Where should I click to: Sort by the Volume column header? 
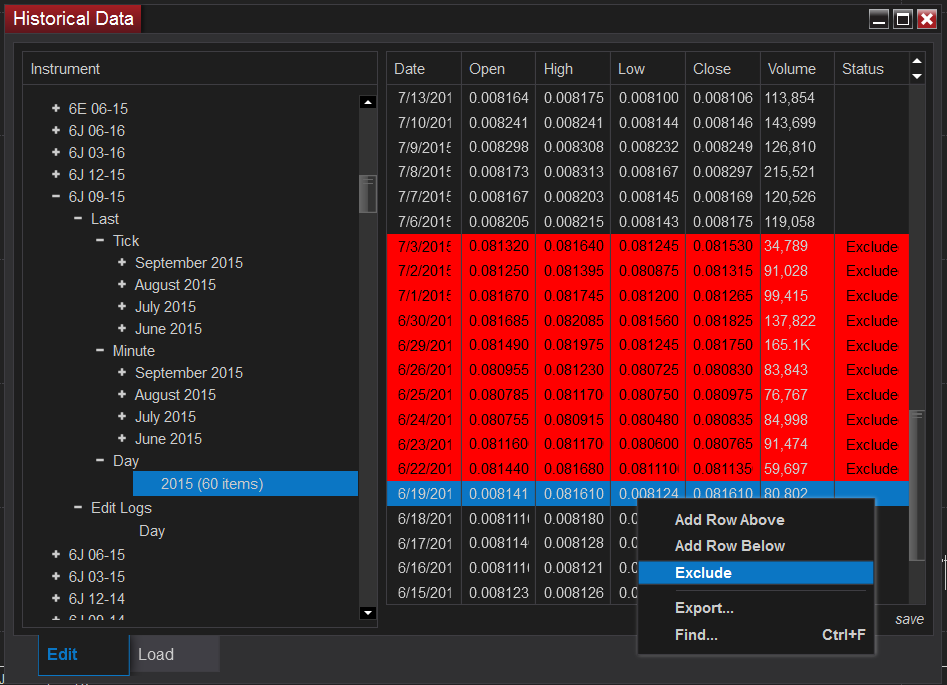point(797,69)
